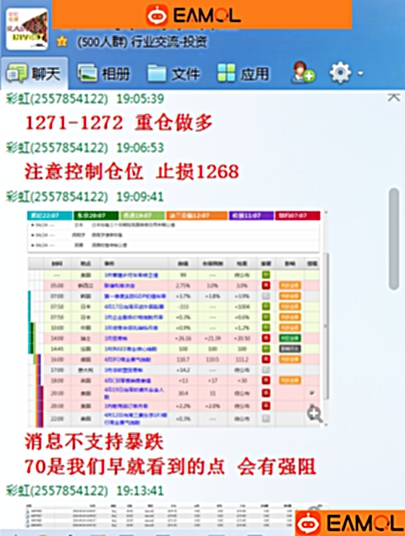This screenshot has width=405, height=536.
Task: Click the collapse arrow at chat top right
Action: [x=393, y=97]
